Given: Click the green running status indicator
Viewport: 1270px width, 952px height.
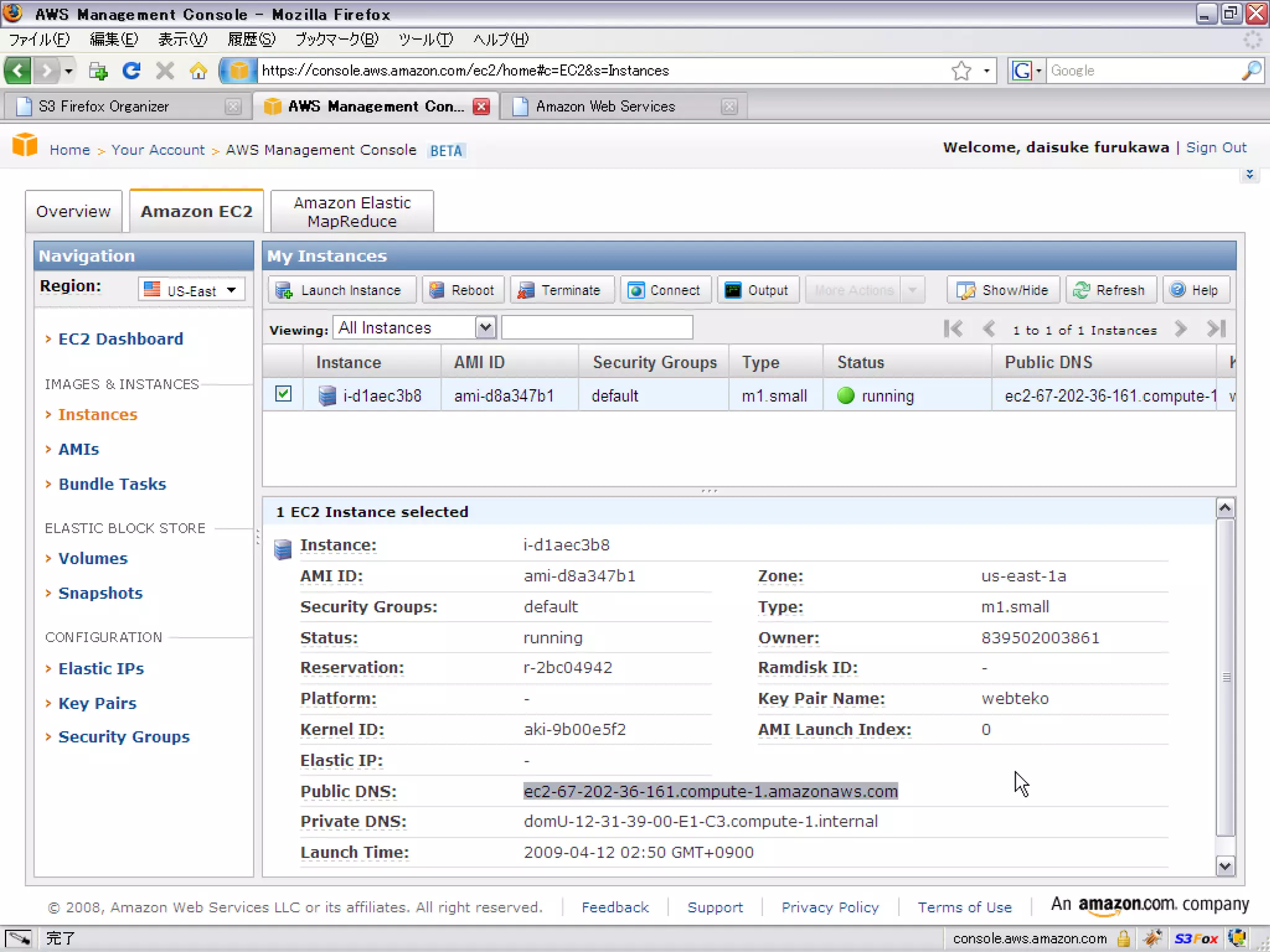Looking at the screenshot, I should tap(846, 395).
